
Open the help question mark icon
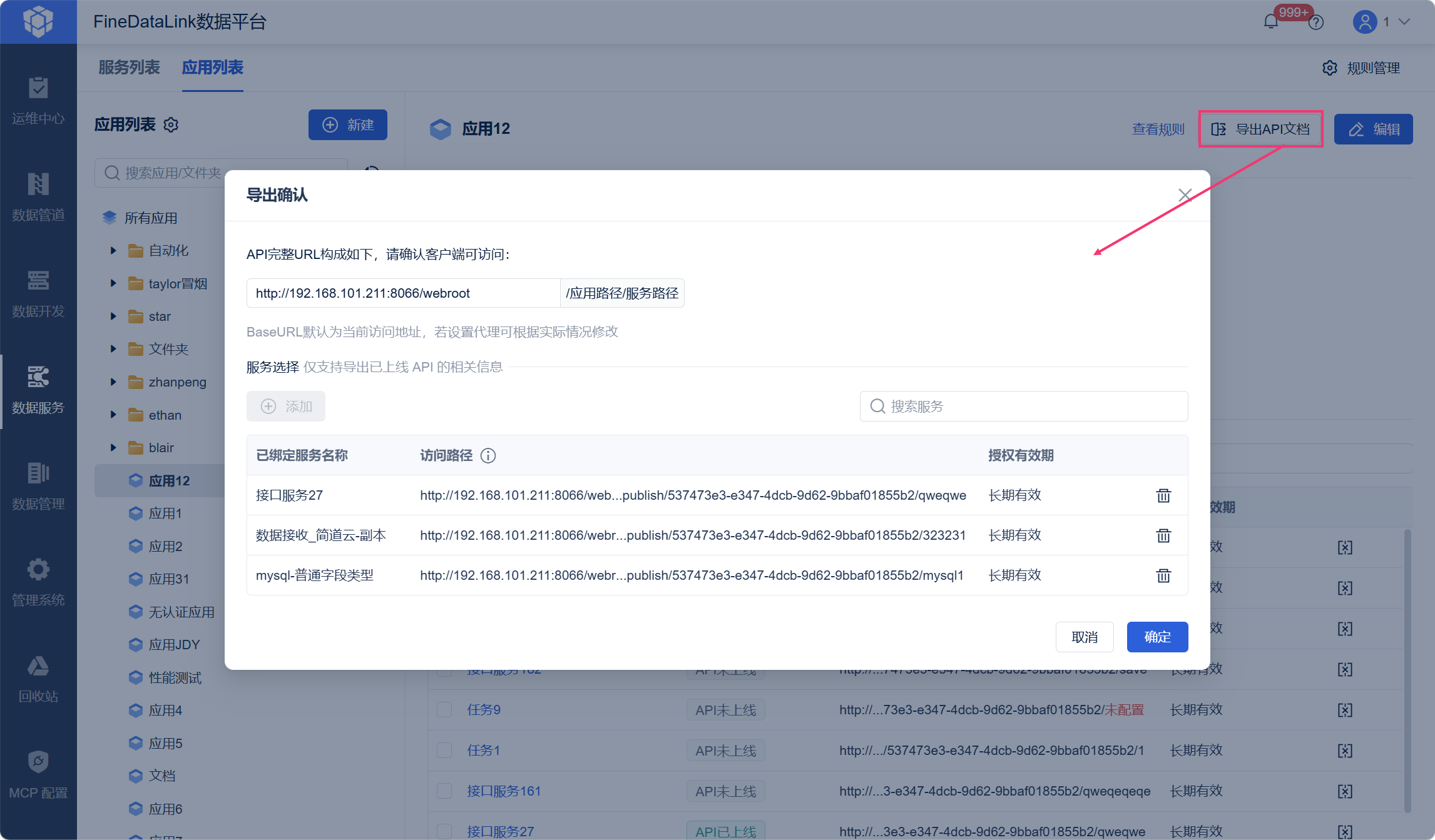pos(1316,23)
